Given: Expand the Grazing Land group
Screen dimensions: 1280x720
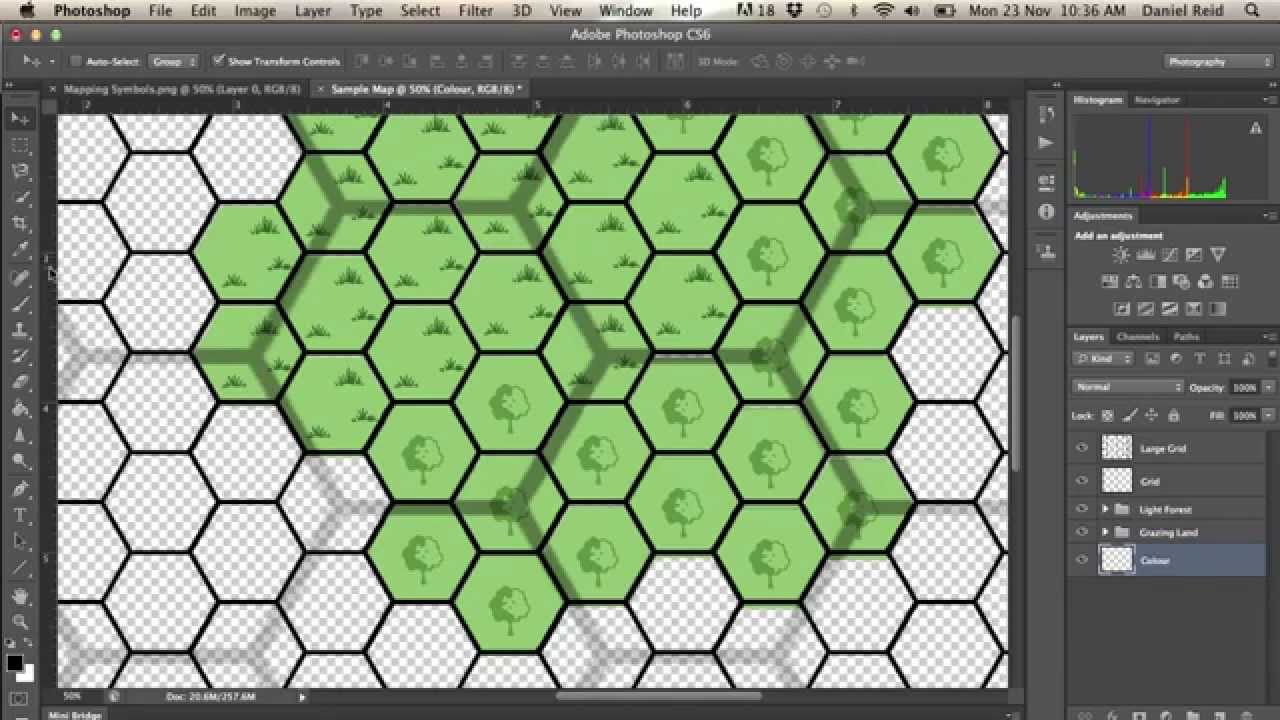Looking at the screenshot, I should (1104, 532).
